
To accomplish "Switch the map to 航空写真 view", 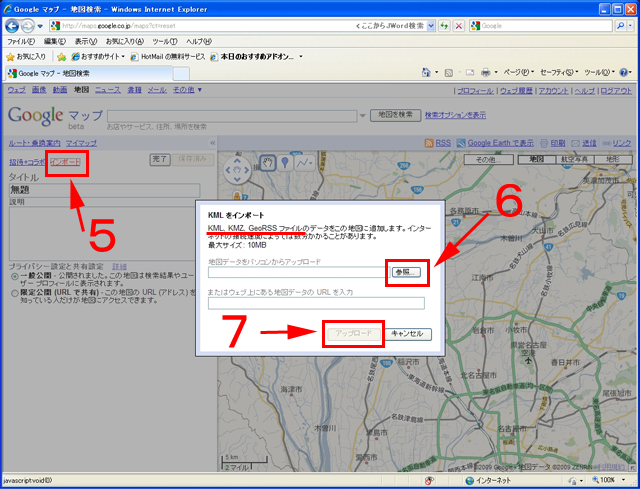I will pyautogui.click(x=574, y=160).
